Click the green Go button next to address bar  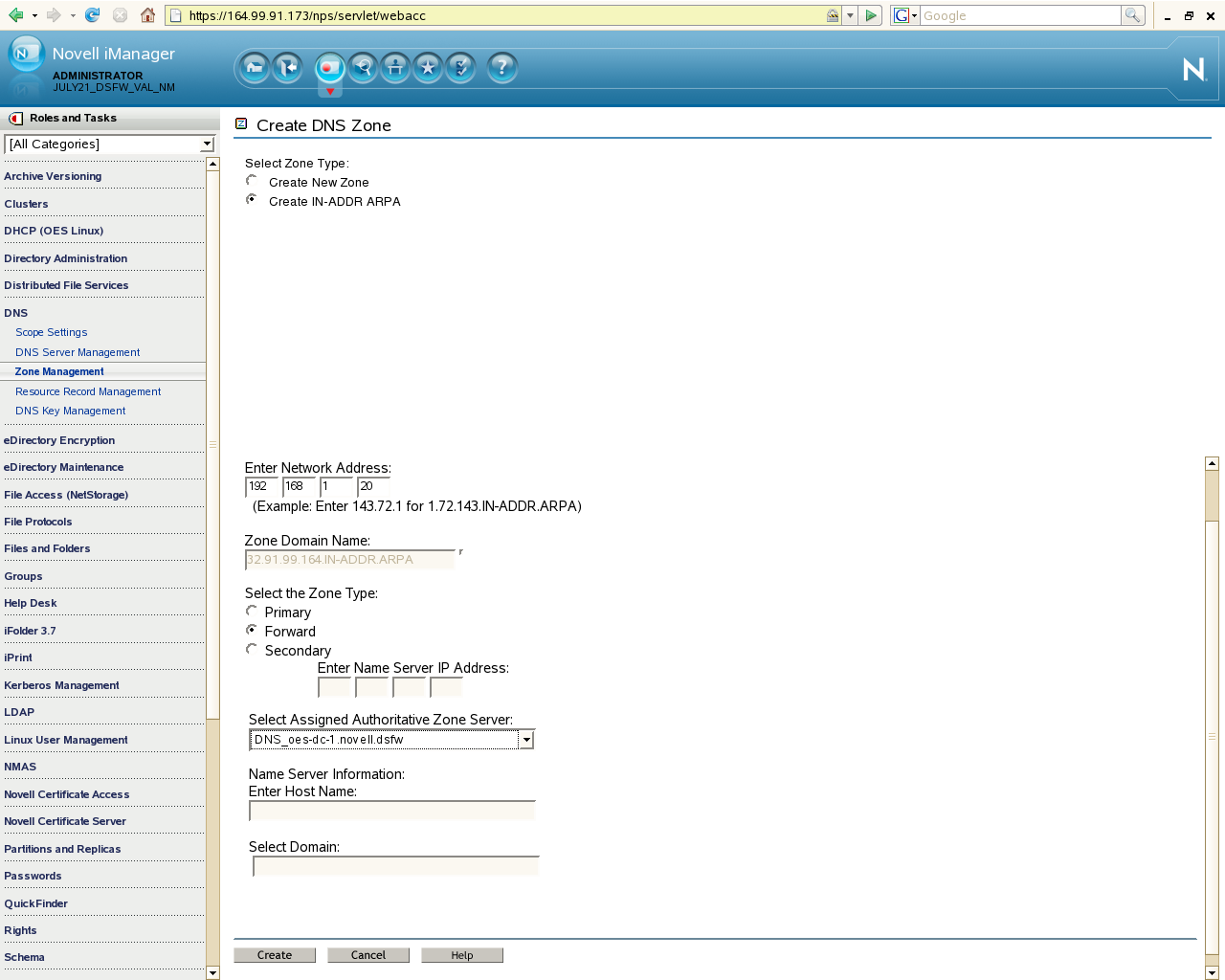[871, 15]
